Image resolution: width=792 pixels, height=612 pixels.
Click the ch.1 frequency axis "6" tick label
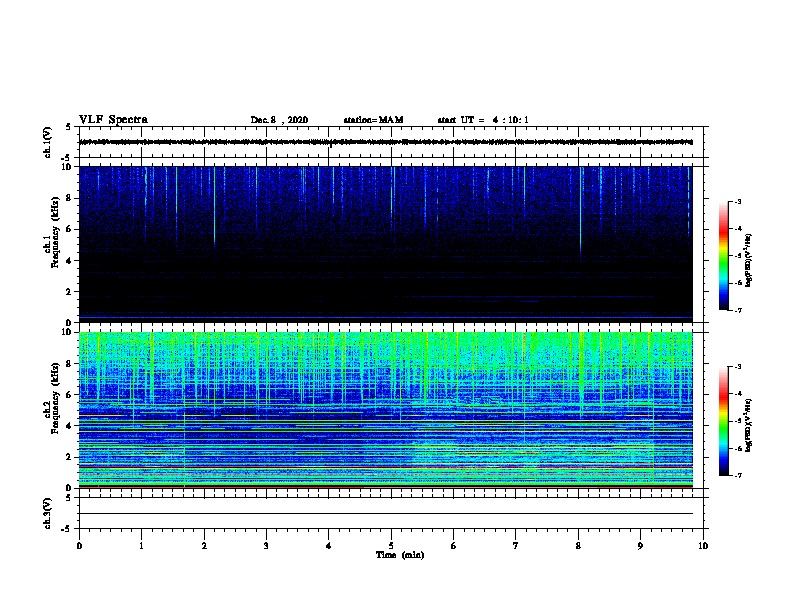coord(69,229)
